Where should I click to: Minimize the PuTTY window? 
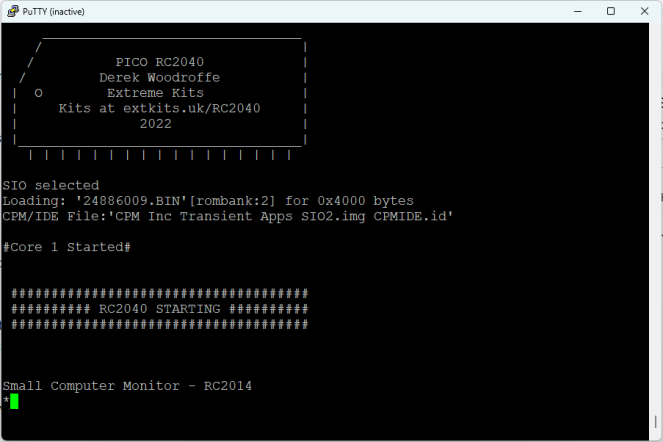click(578, 11)
